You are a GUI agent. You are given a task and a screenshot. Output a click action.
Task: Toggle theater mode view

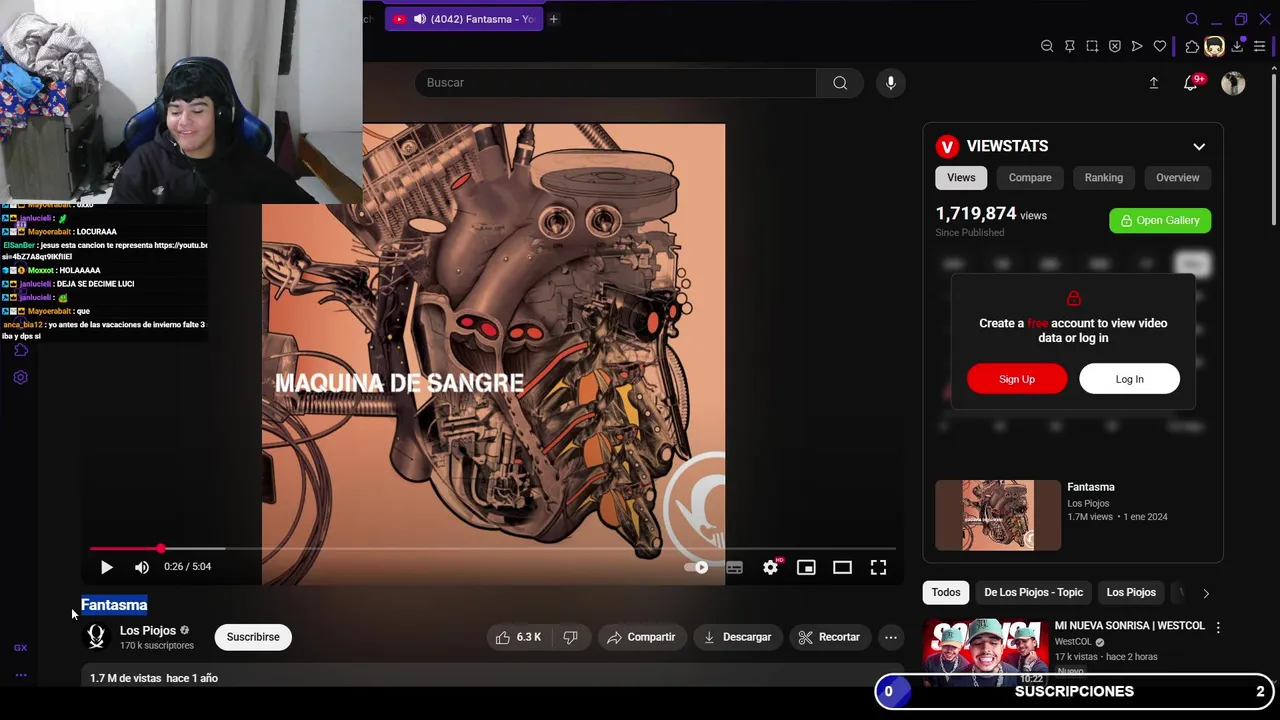(x=842, y=567)
